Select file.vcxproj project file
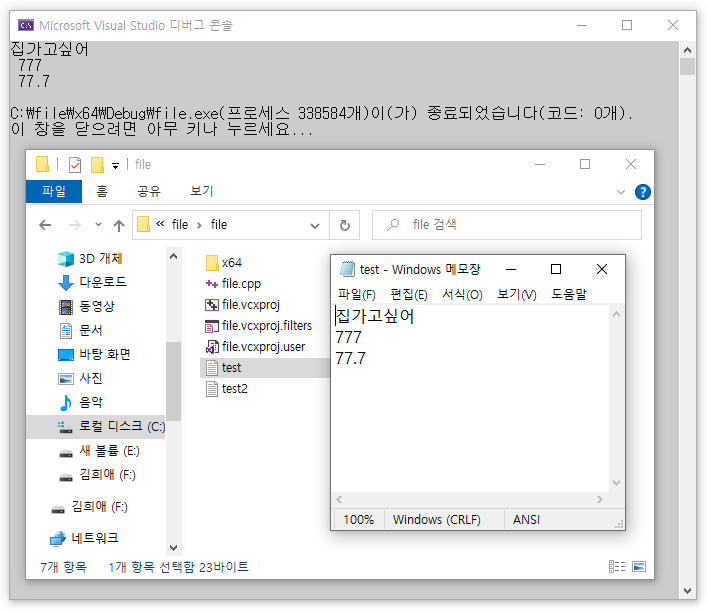The height and width of the screenshot is (613, 707). pos(243,305)
